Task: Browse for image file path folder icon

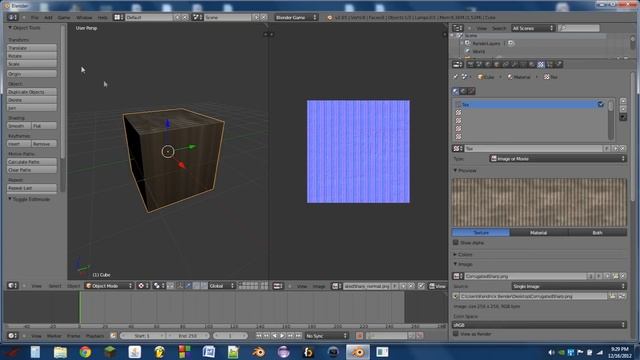Action: point(612,296)
